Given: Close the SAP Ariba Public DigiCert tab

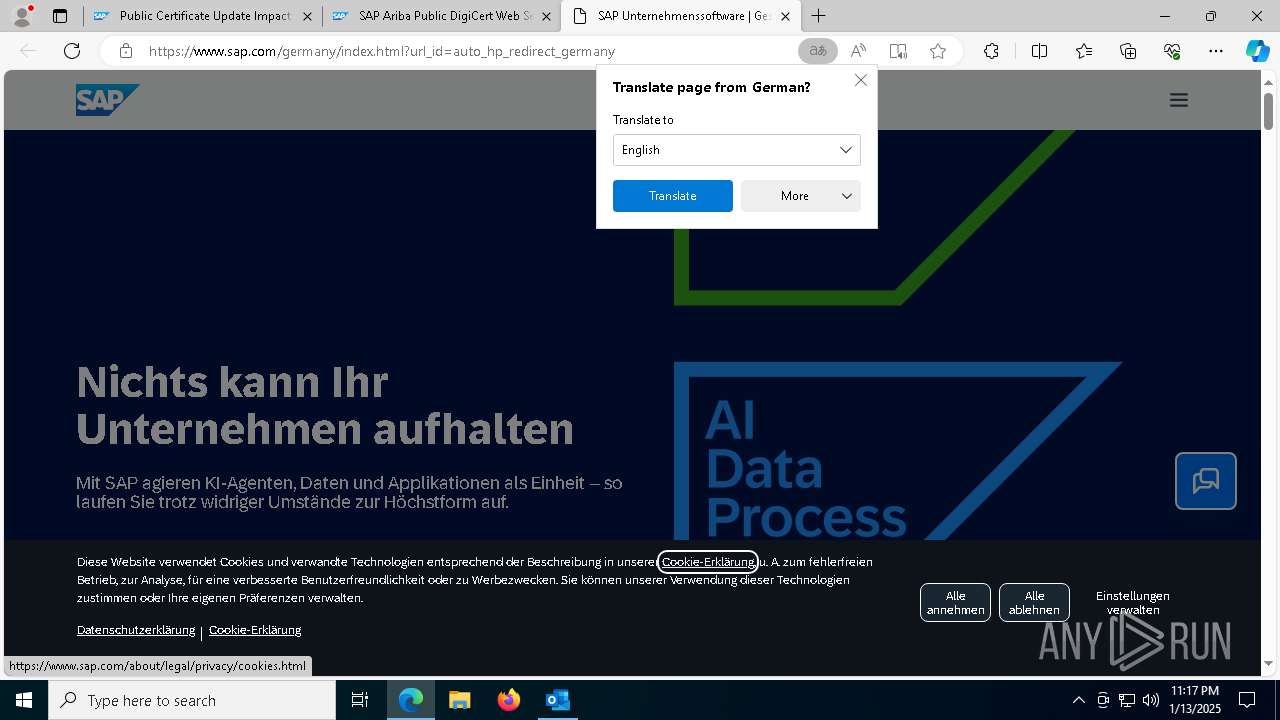Looking at the screenshot, I should (x=546, y=16).
